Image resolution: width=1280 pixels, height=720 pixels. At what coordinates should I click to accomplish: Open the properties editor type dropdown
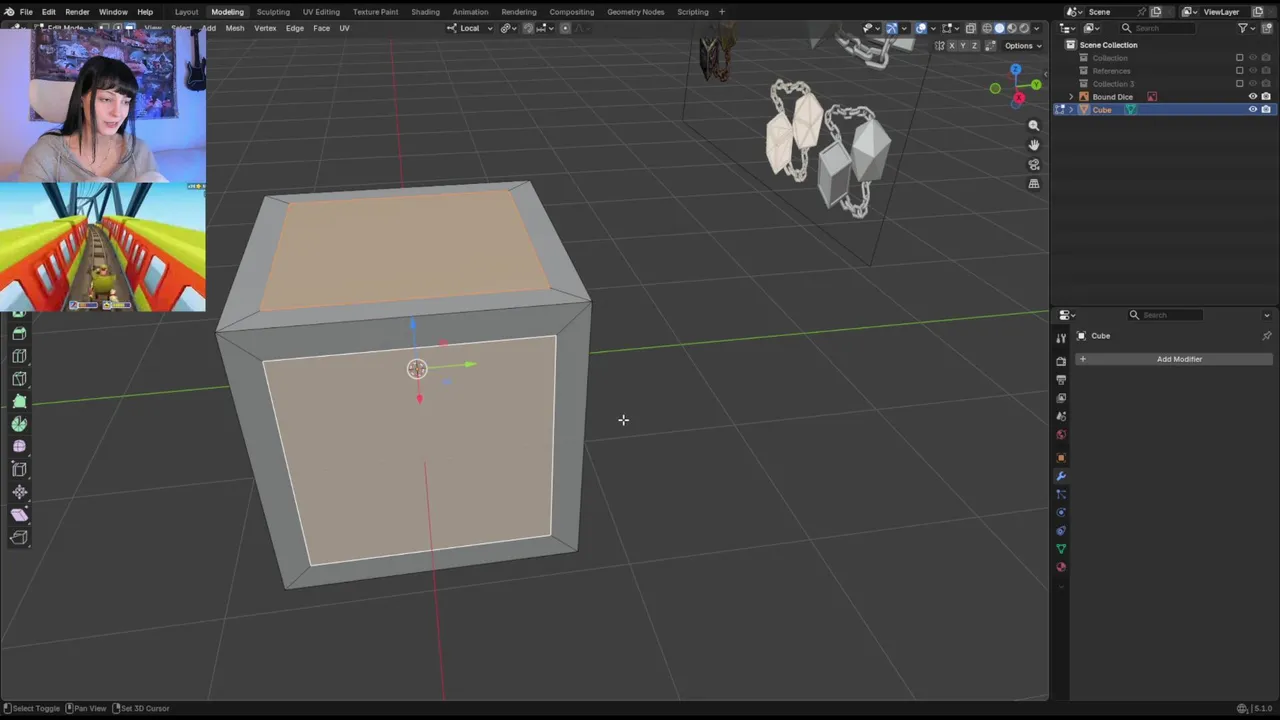click(x=1069, y=315)
